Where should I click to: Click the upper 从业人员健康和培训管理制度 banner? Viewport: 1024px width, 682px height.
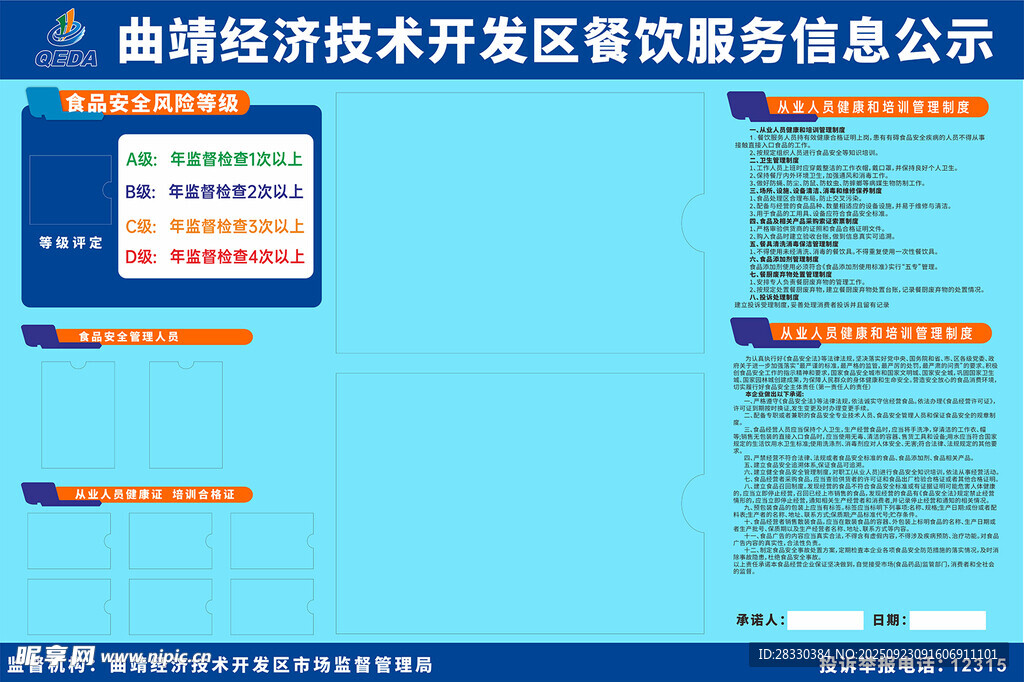point(865,106)
